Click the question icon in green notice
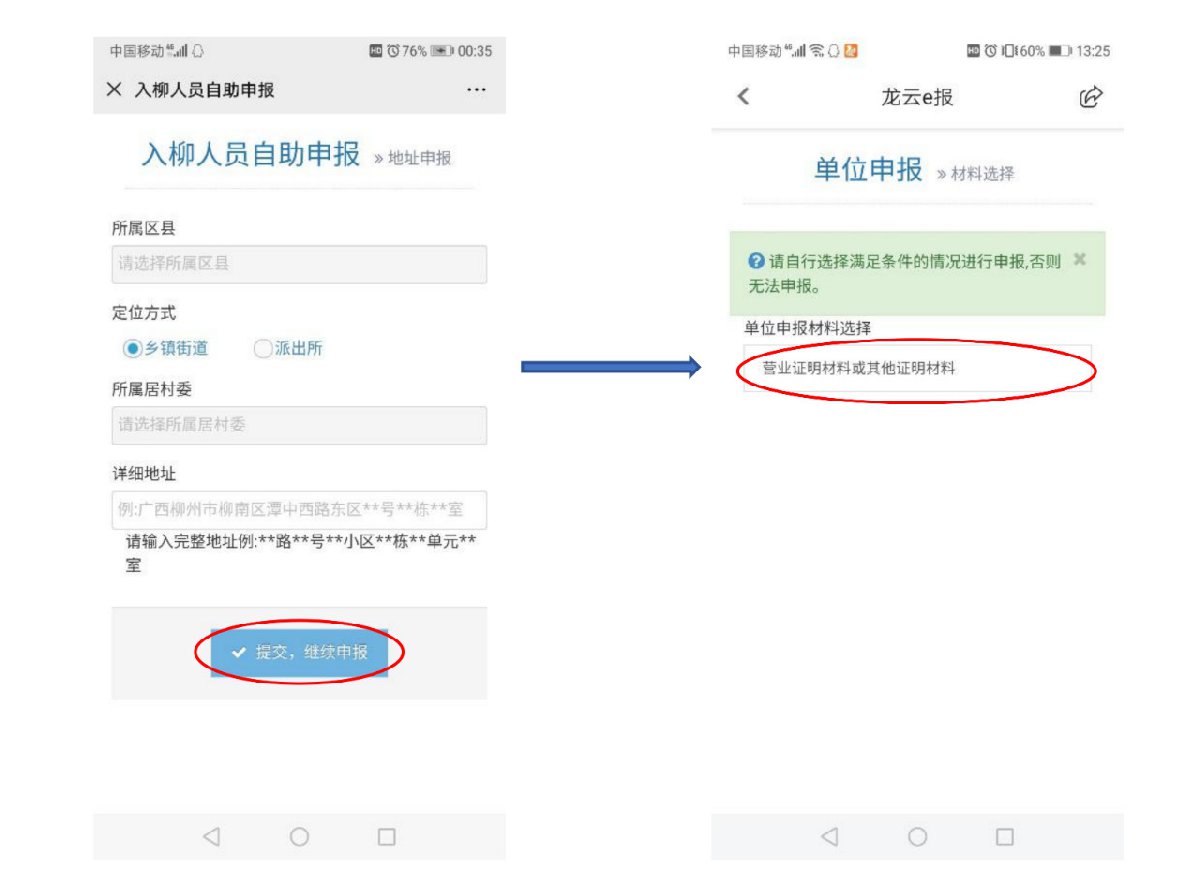1200x877 pixels. pos(757,261)
